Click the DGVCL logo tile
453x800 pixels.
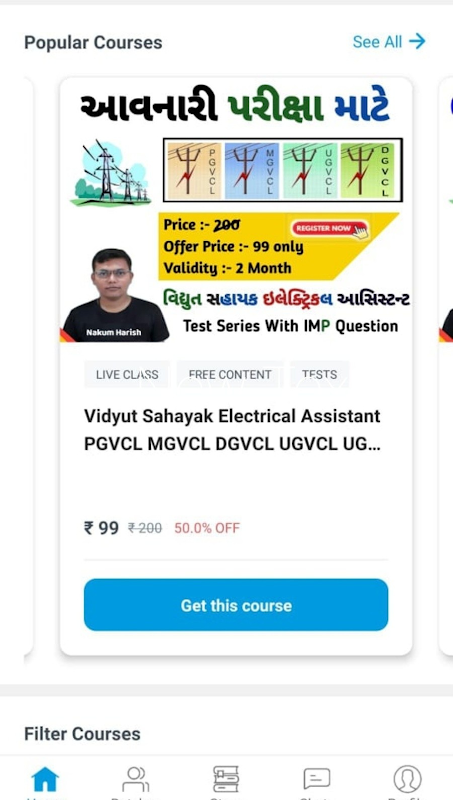[368, 170]
